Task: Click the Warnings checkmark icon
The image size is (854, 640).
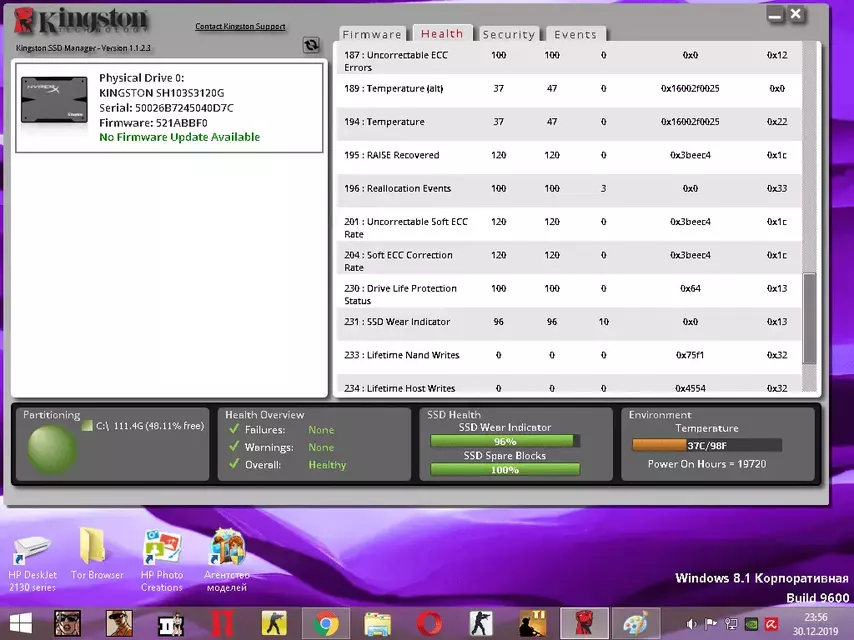Action: [x=234, y=447]
